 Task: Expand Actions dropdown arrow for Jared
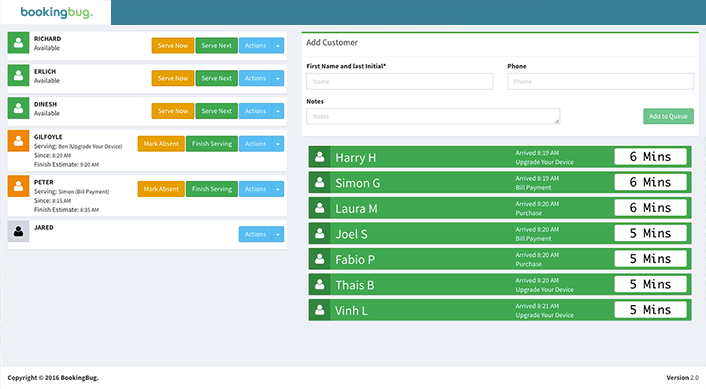click(x=278, y=235)
